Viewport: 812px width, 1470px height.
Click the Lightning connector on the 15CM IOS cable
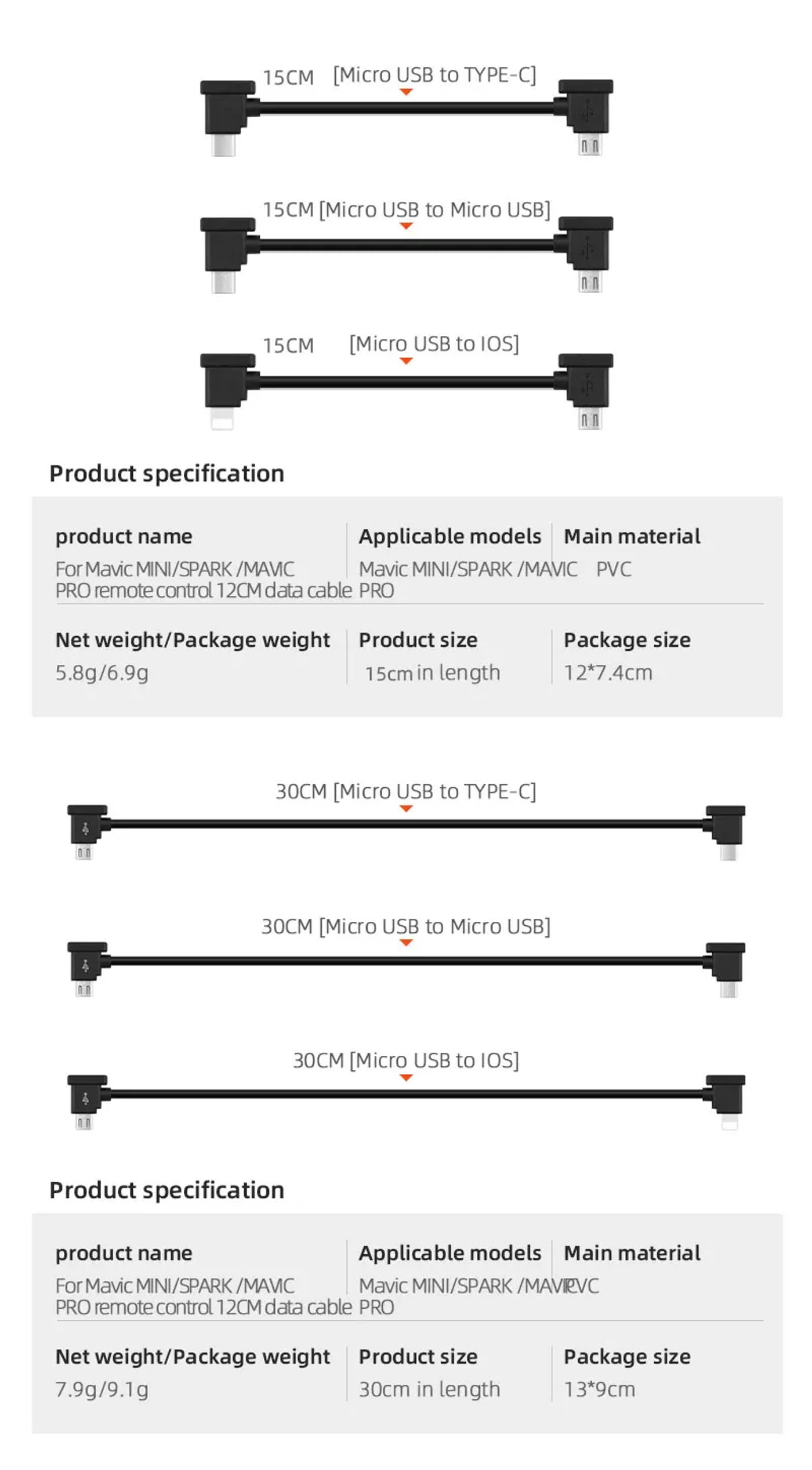tap(222, 420)
